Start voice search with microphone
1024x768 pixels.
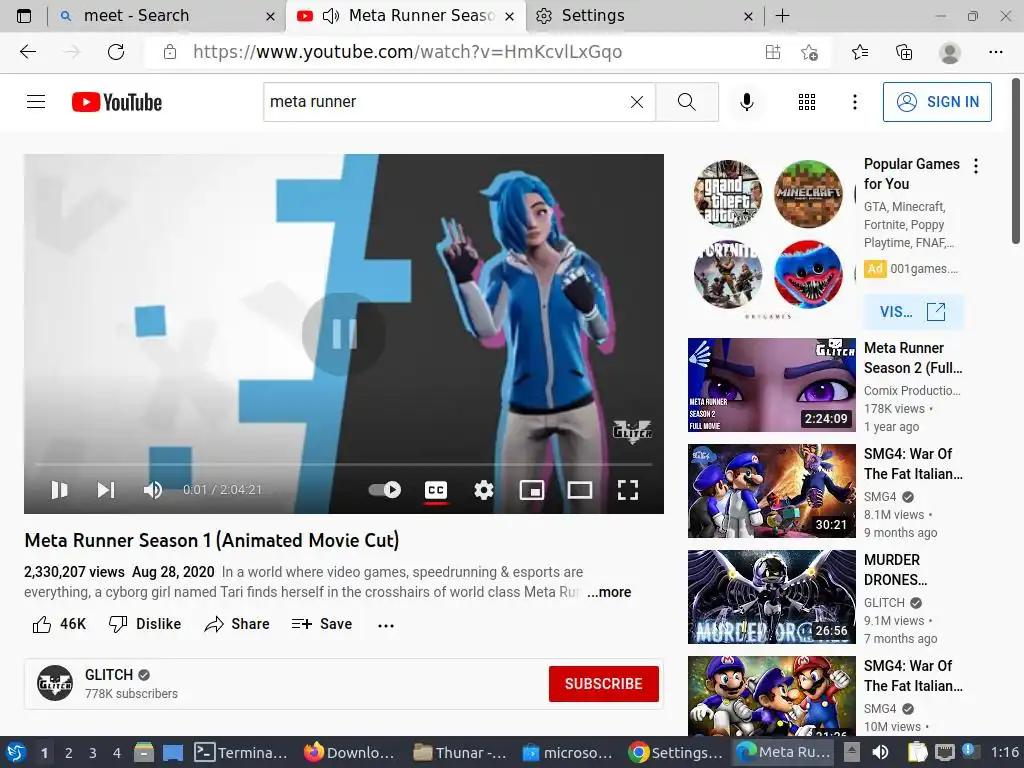746,102
